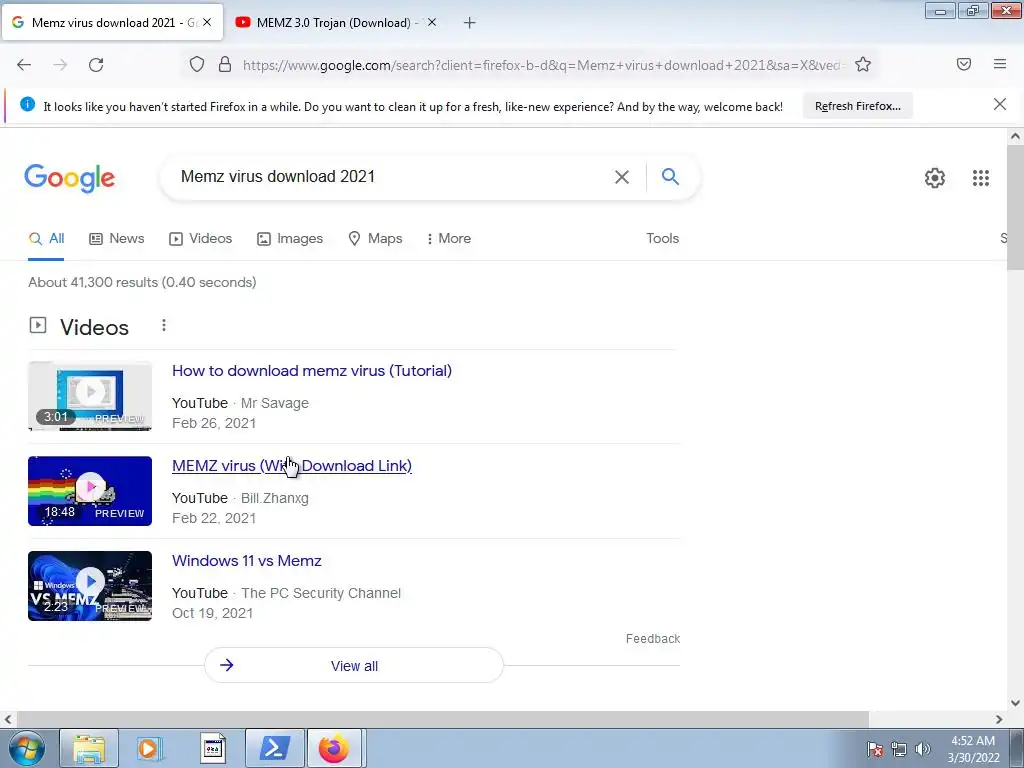1024x768 pixels.
Task: Click the vertical scrollbar down arrow
Action: (1015, 703)
